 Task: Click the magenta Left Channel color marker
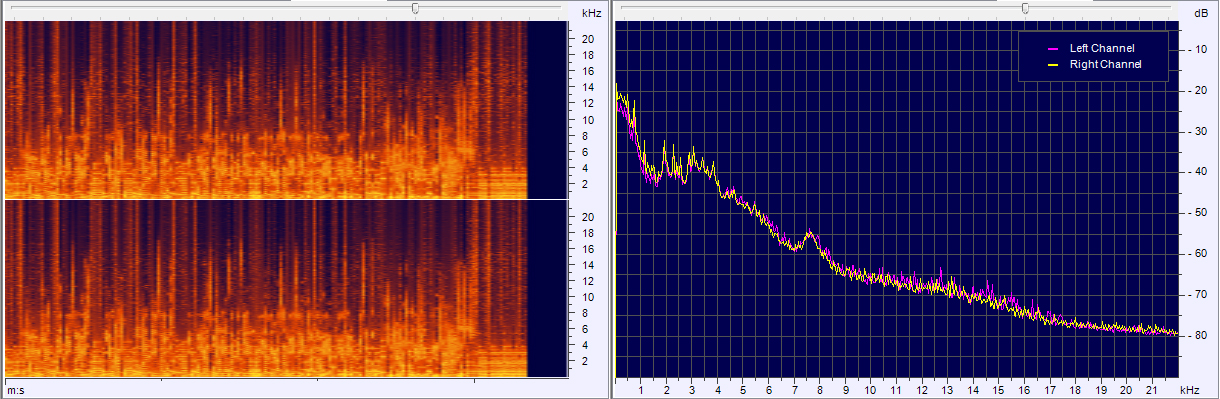[1052, 49]
